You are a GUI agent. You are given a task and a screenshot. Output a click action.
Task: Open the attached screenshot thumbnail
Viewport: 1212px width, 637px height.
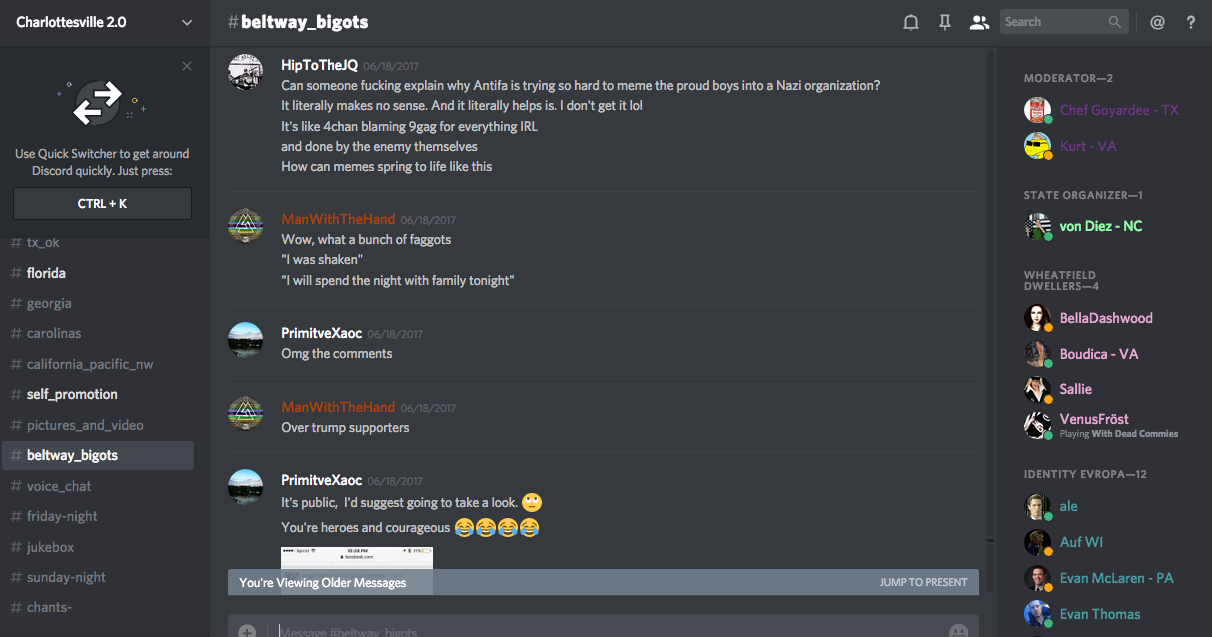click(357, 557)
